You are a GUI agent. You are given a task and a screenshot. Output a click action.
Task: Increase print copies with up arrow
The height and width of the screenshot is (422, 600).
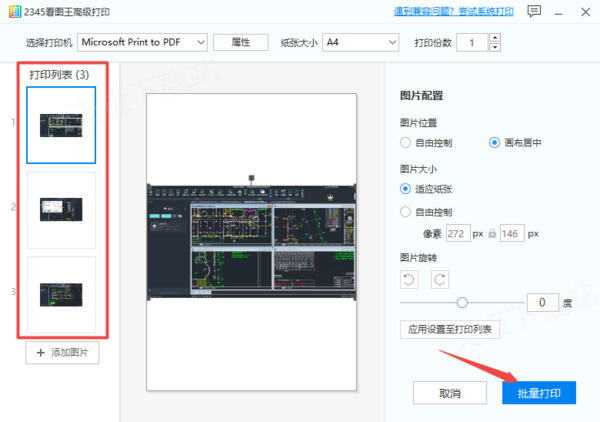[495, 38]
